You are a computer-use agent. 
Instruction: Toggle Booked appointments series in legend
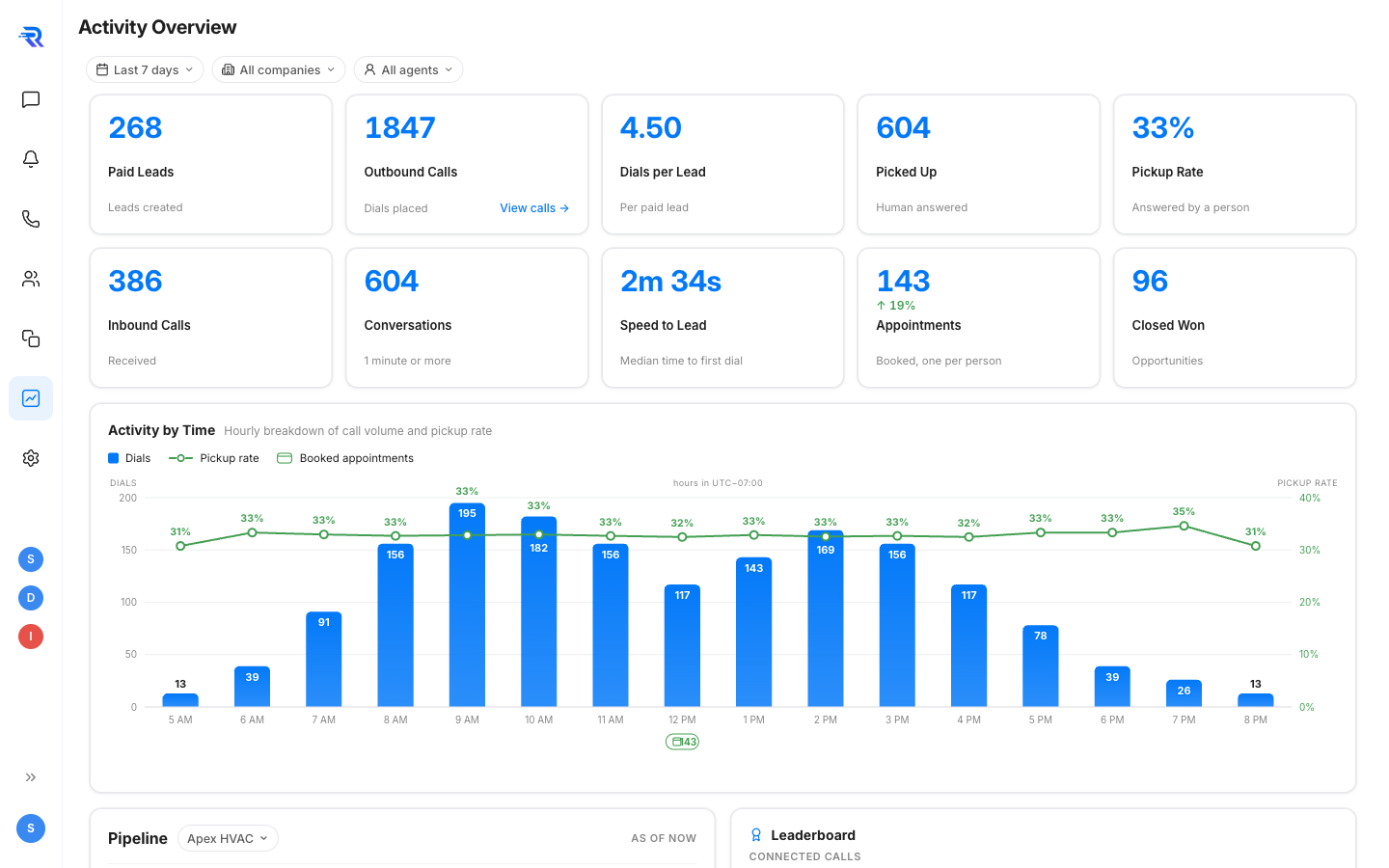345,458
